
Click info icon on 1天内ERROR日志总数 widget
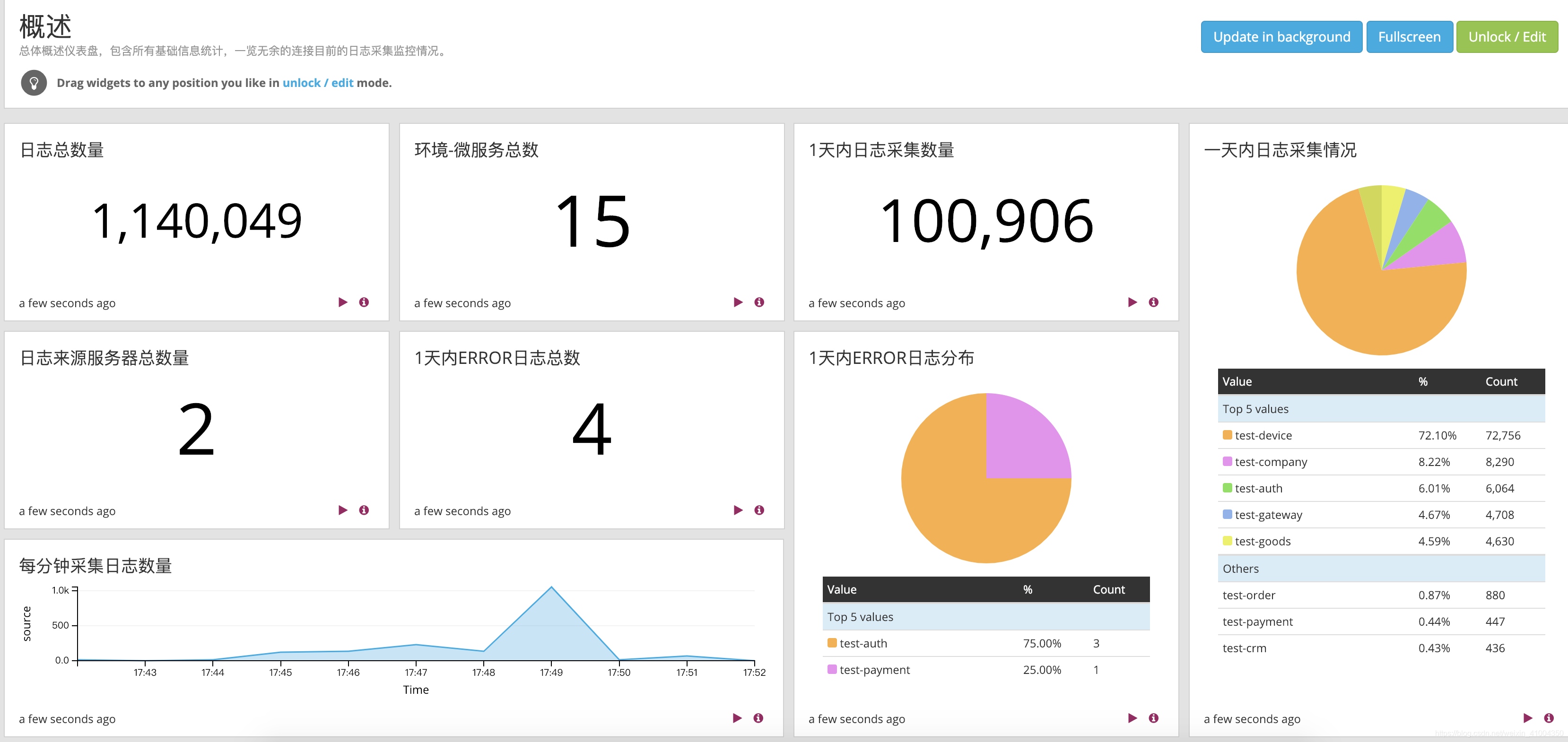(759, 510)
